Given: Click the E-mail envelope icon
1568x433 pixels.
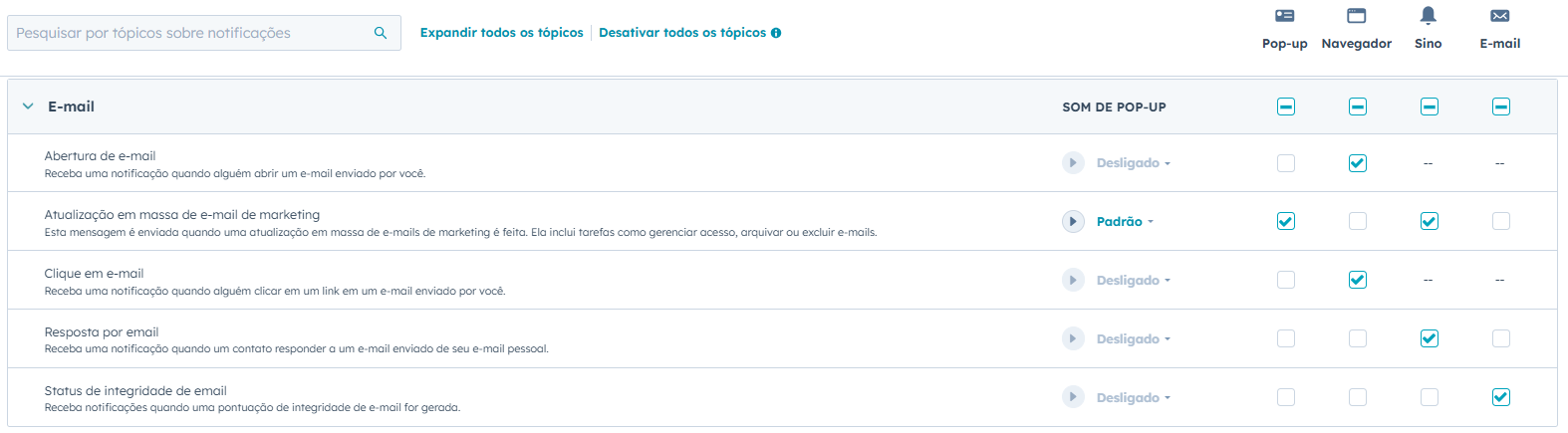Looking at the screenshot, I should tap(1500, 16).
